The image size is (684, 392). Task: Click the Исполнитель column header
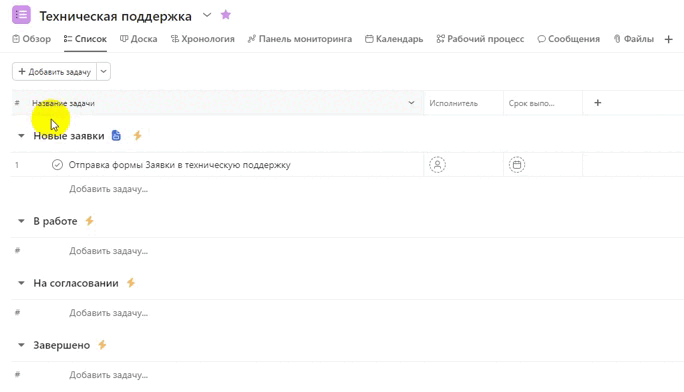454,103
